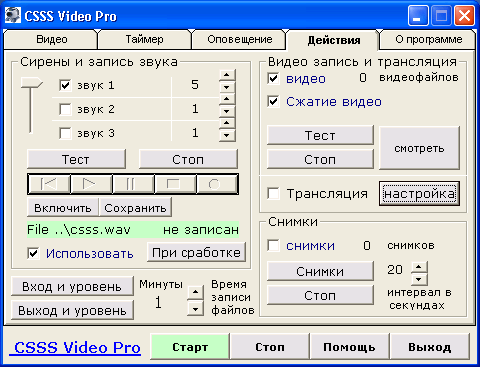Click the skip-to-start playback icon

click(x=49, y=184)
